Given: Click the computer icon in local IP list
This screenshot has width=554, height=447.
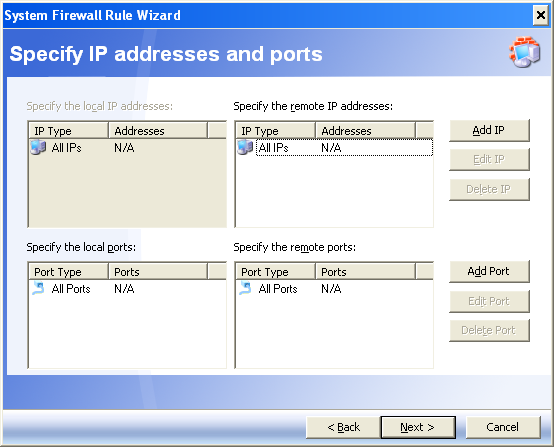Looking at the screenshot, I should (x=38, y=147).
